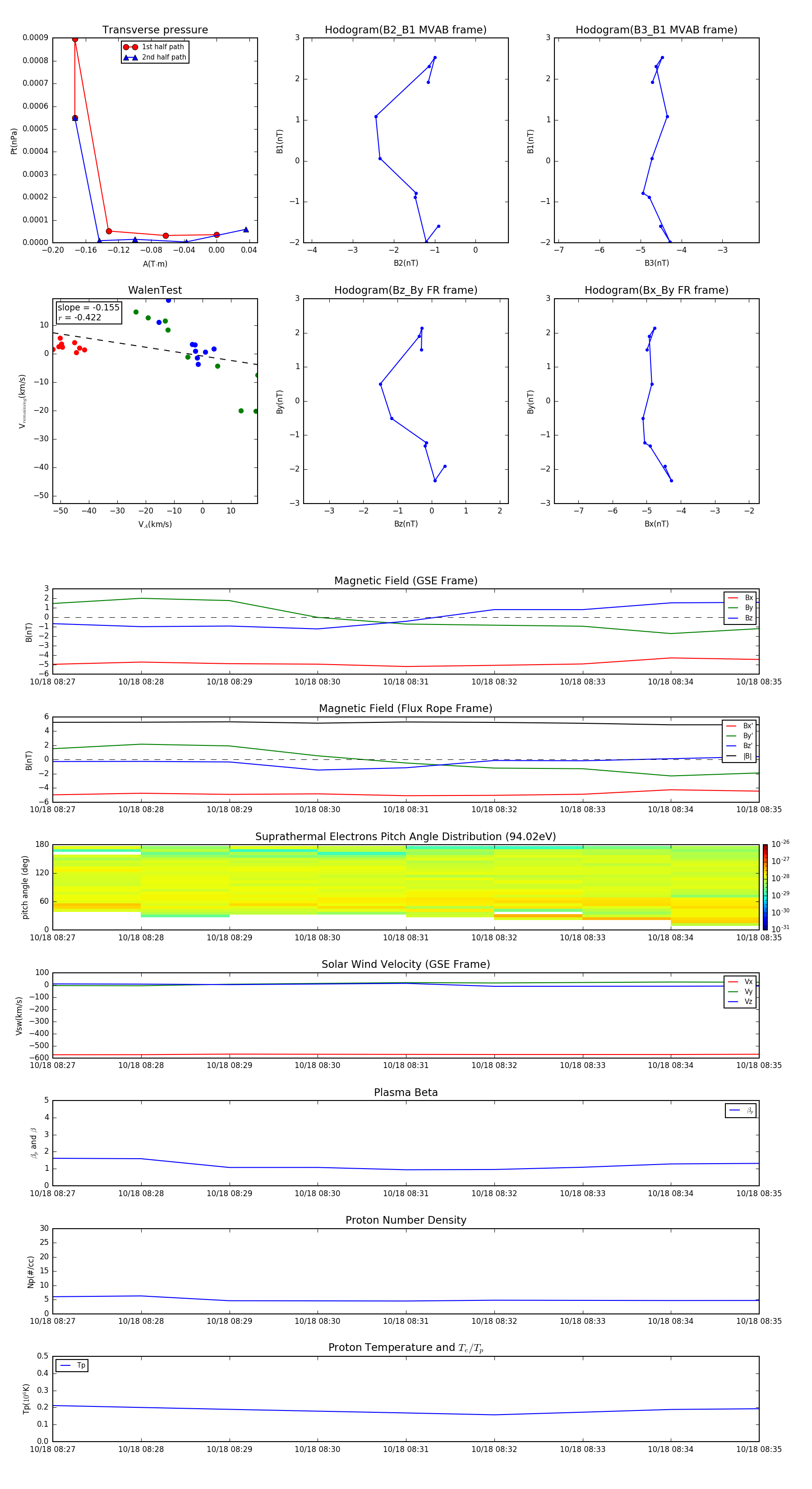Select 'Vy' in the solar wind legend
Viewport: 812px width, 1489px height.
click(x=740, y=991)
